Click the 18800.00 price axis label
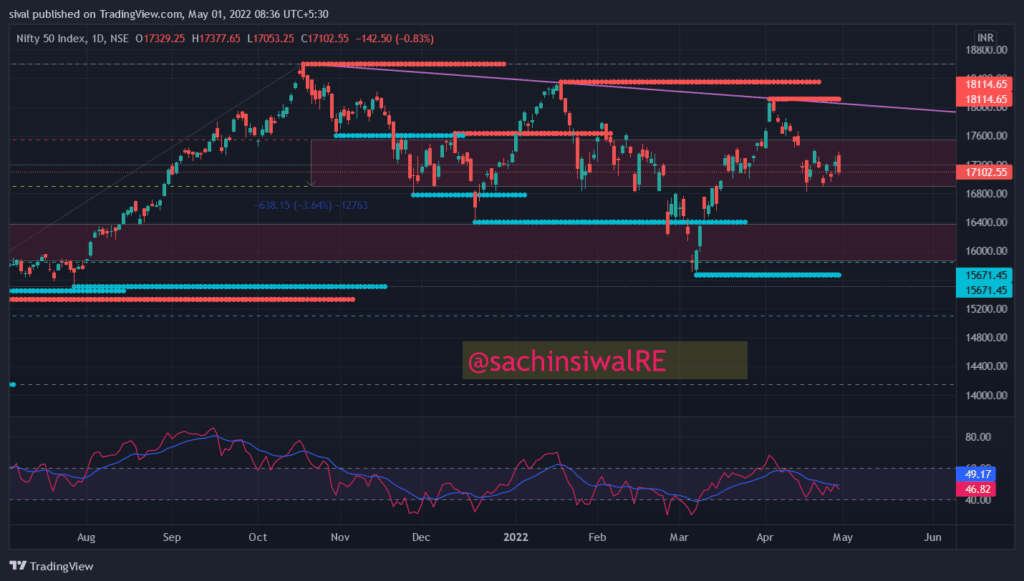 (986, 50)
